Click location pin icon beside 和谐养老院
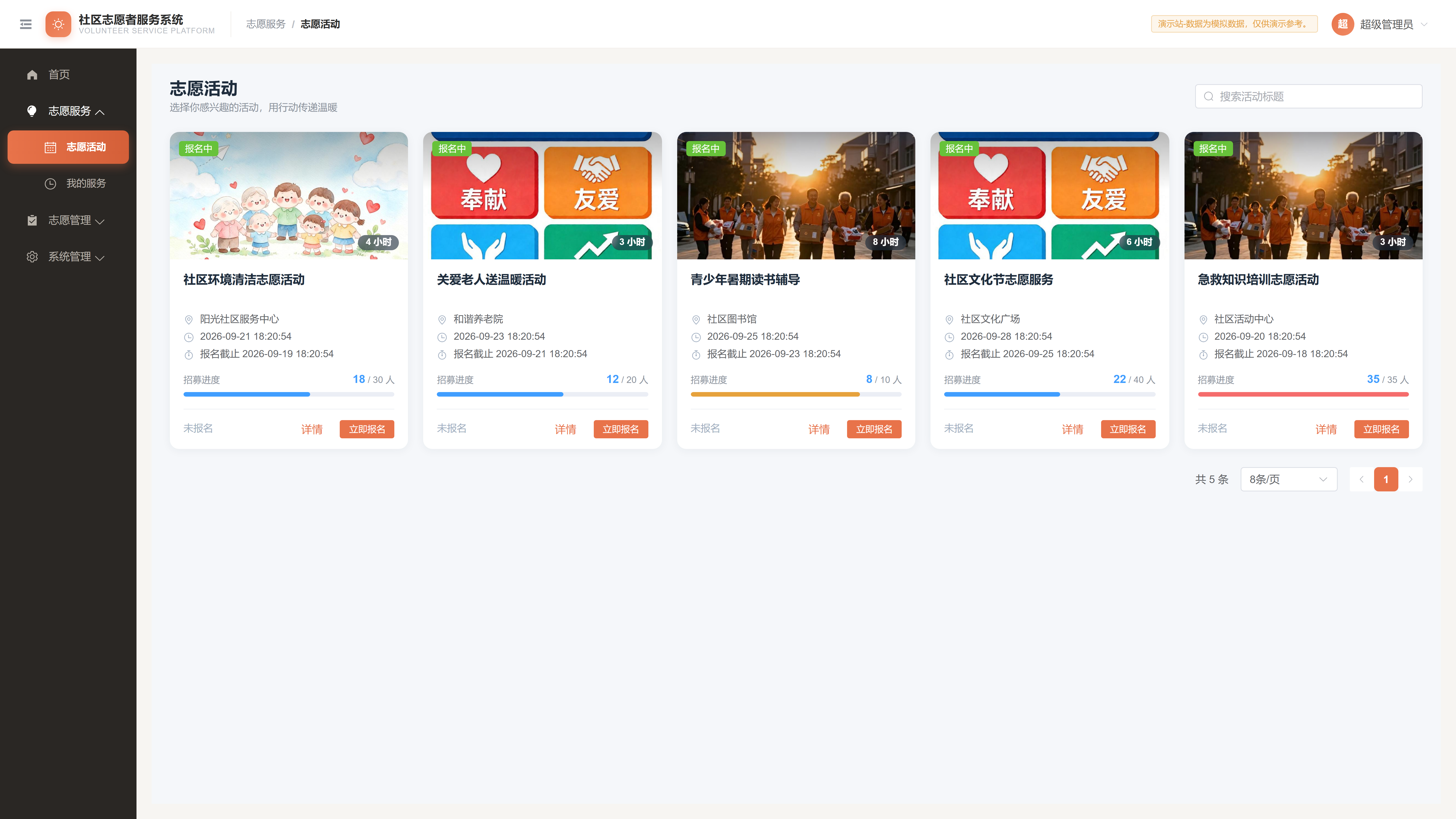The image size is (1456, 819). coord(442,320)
